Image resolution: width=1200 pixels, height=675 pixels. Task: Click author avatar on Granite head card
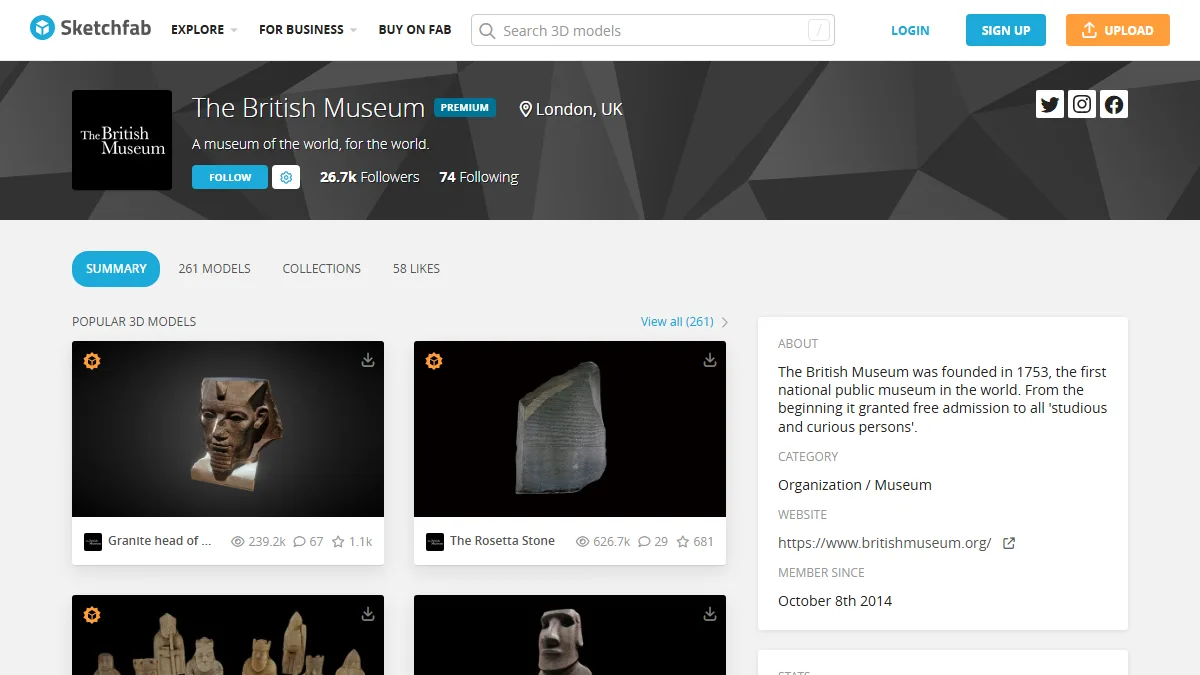[x=93, y=541]
